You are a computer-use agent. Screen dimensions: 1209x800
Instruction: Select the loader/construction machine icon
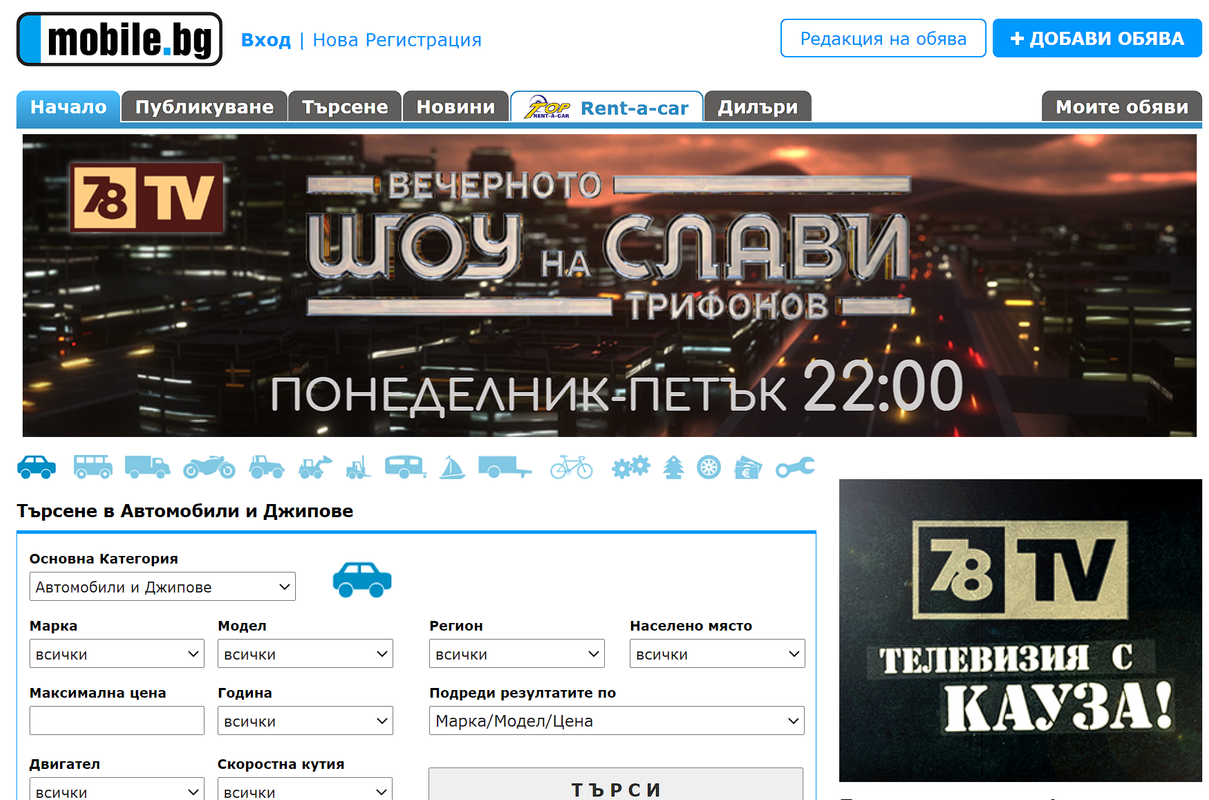coord(315,466)
